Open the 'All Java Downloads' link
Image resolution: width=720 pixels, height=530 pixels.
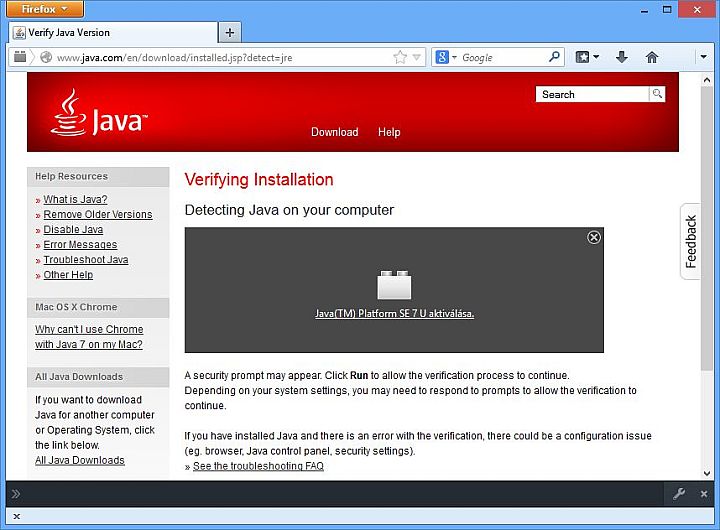tap(80, 460)
